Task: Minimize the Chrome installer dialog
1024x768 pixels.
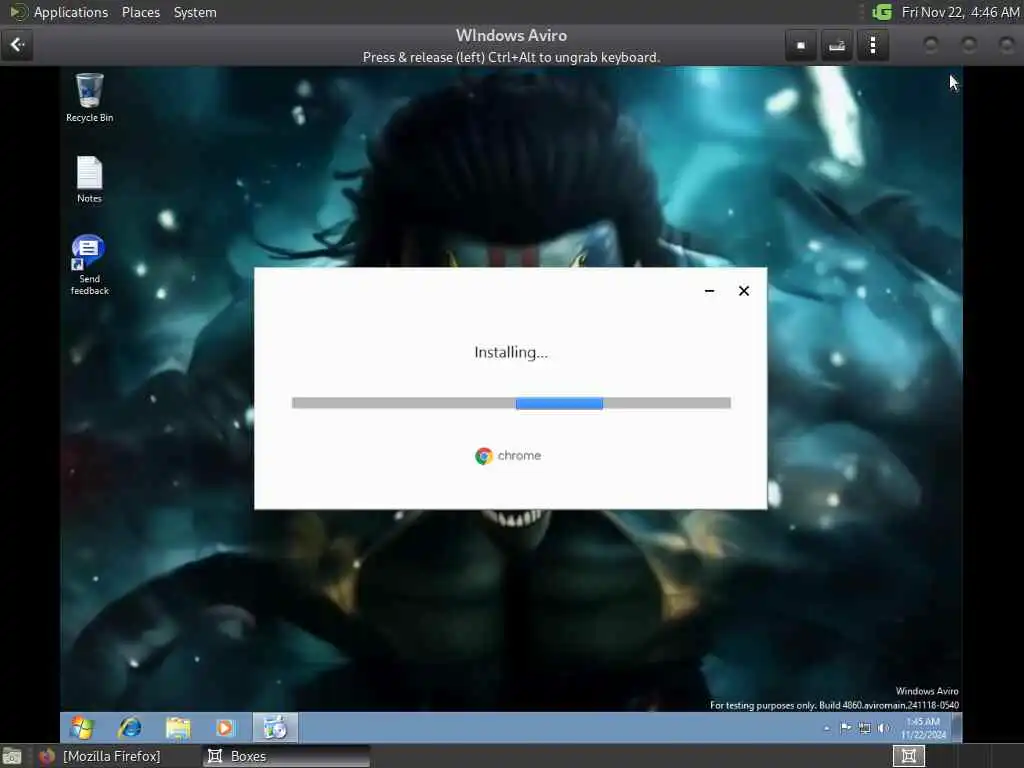Action: click(709, 291)
